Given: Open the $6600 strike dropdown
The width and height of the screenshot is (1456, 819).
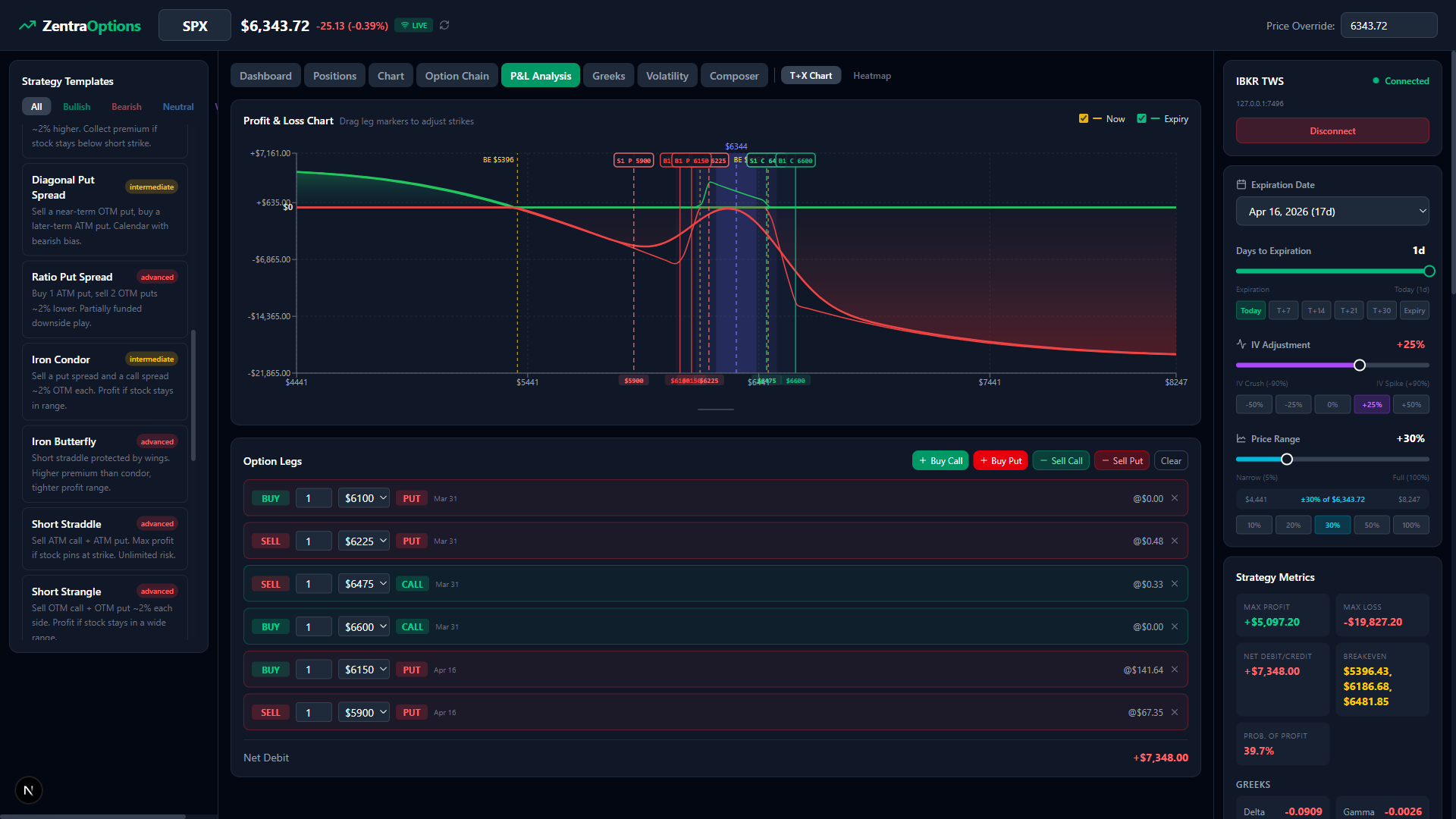Looking at the screenshot, I should click(364, 626).
